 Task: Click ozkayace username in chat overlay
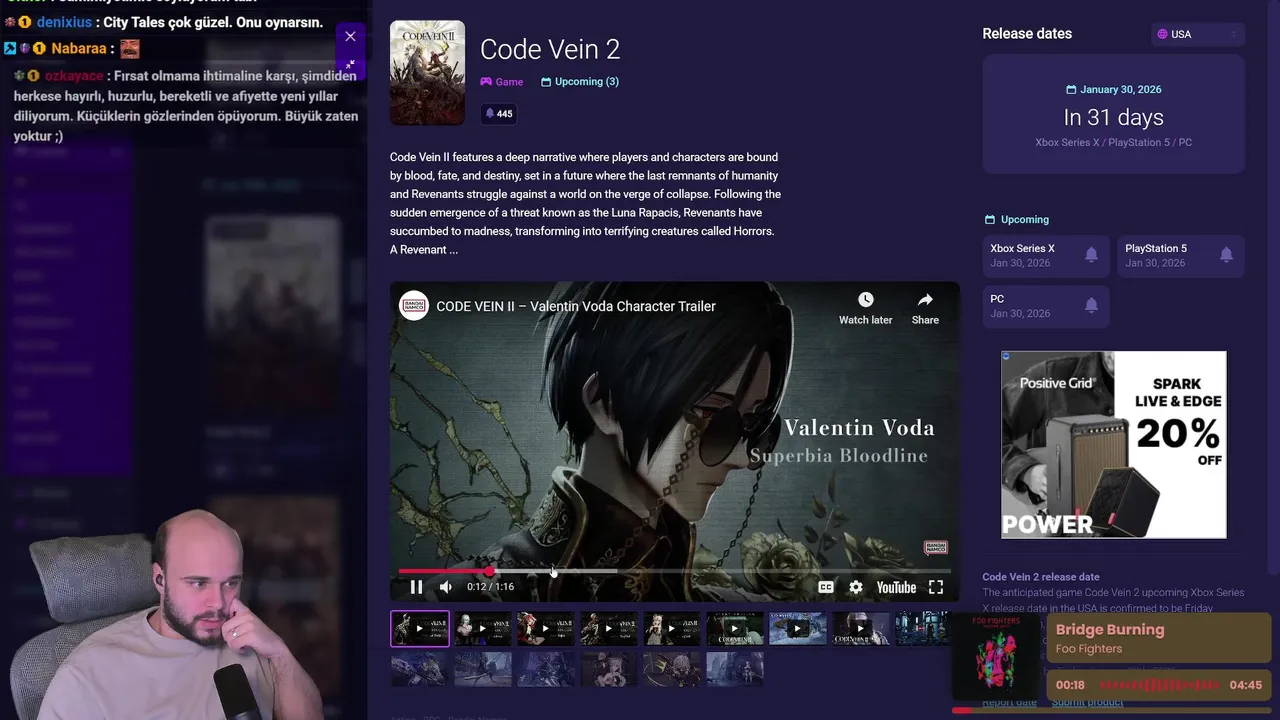point(74,76)
